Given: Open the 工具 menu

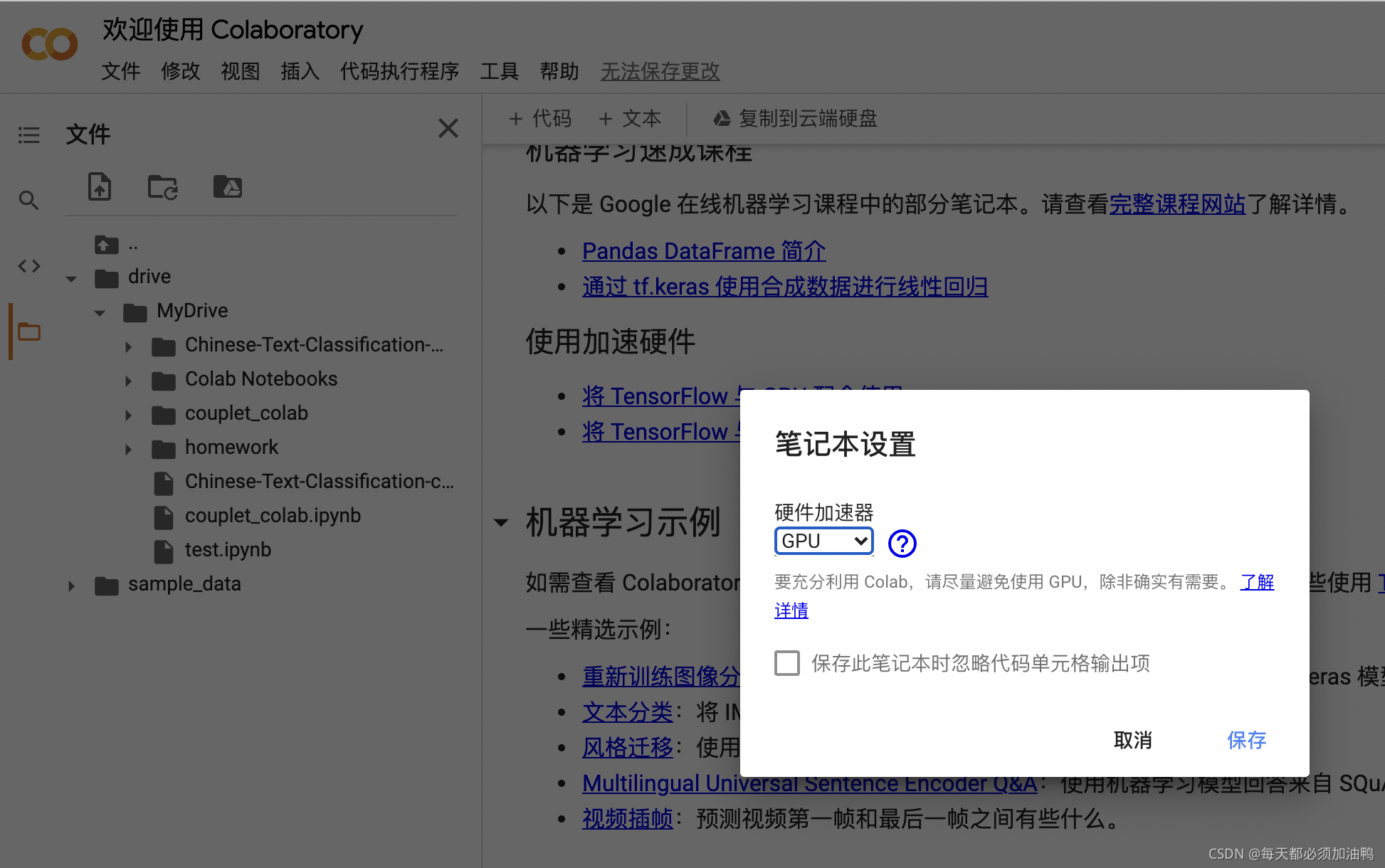Looking at the screenshot, I should (500, 71).
